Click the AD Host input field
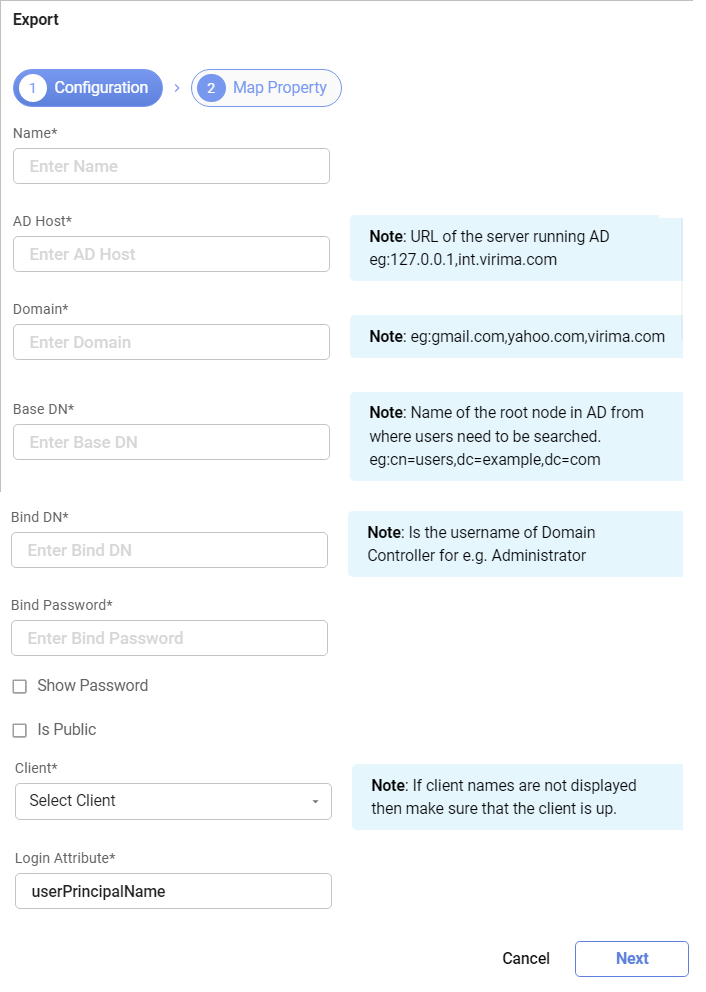Screen dimensions: 706x992 [x=171, y=254]
